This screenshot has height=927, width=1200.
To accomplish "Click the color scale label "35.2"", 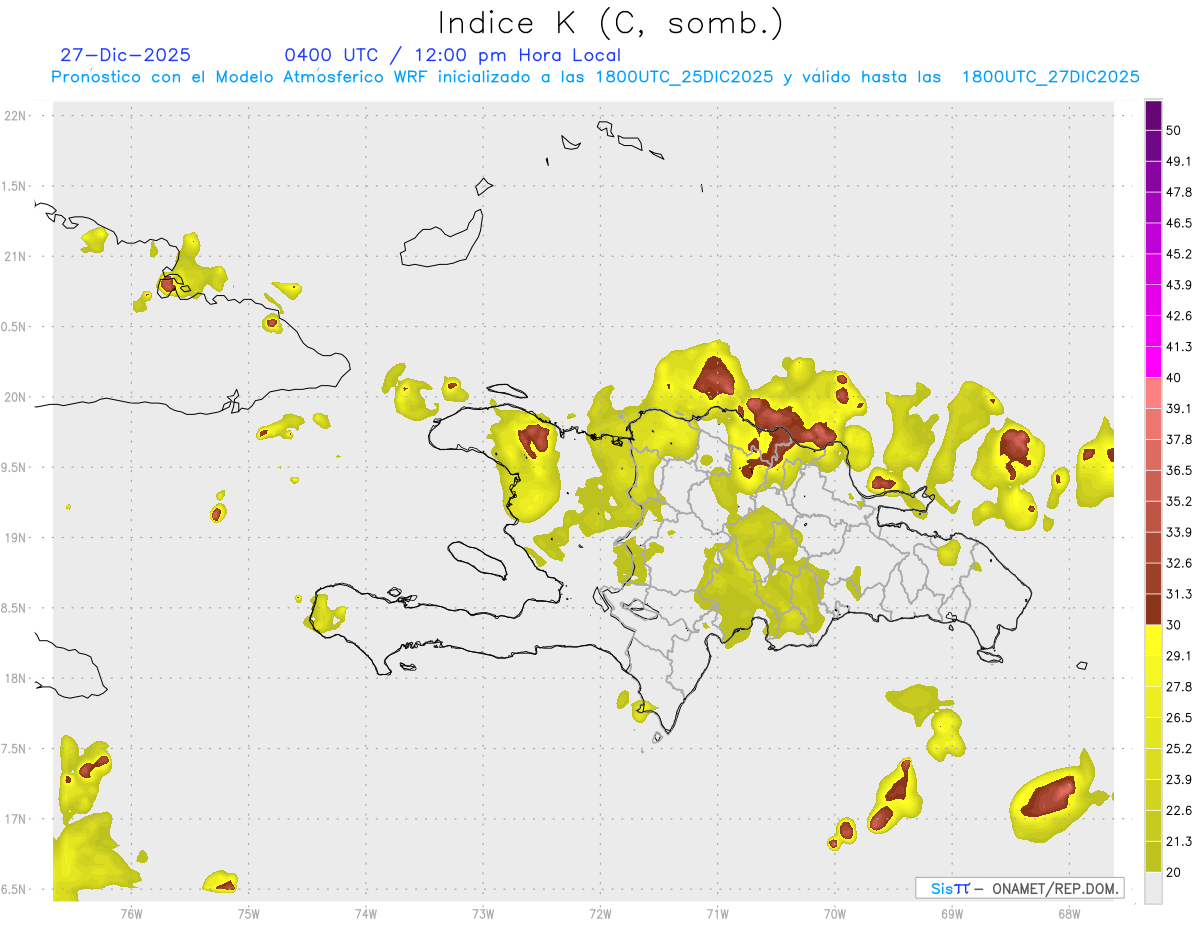I will coord(1179,501).
